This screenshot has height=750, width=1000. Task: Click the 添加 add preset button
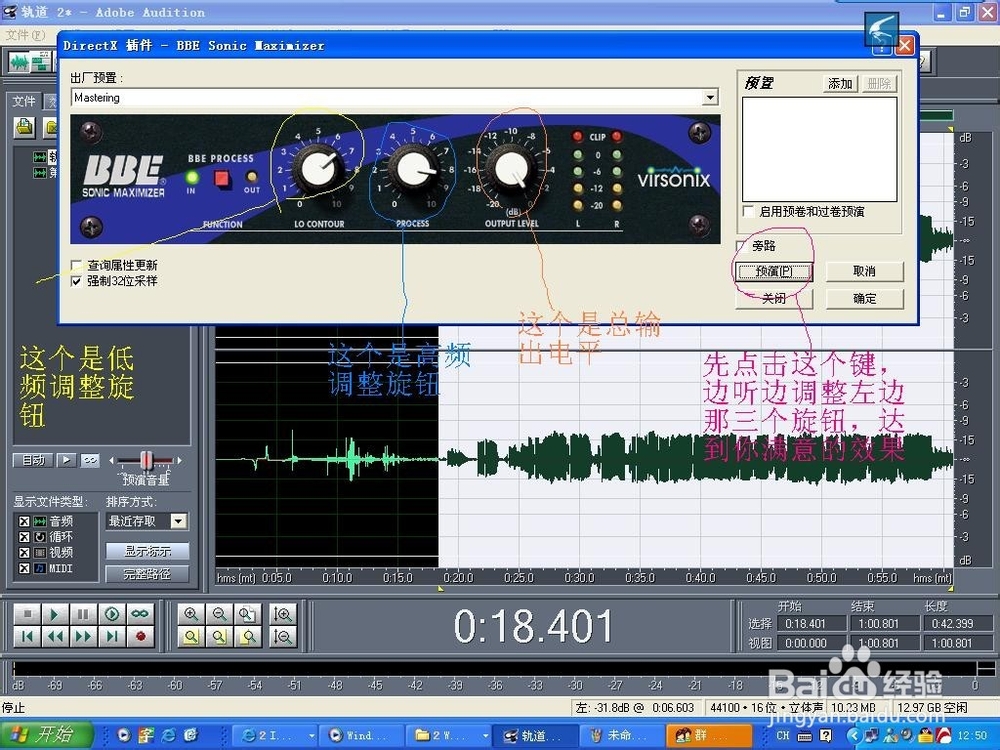click(841, 84)
